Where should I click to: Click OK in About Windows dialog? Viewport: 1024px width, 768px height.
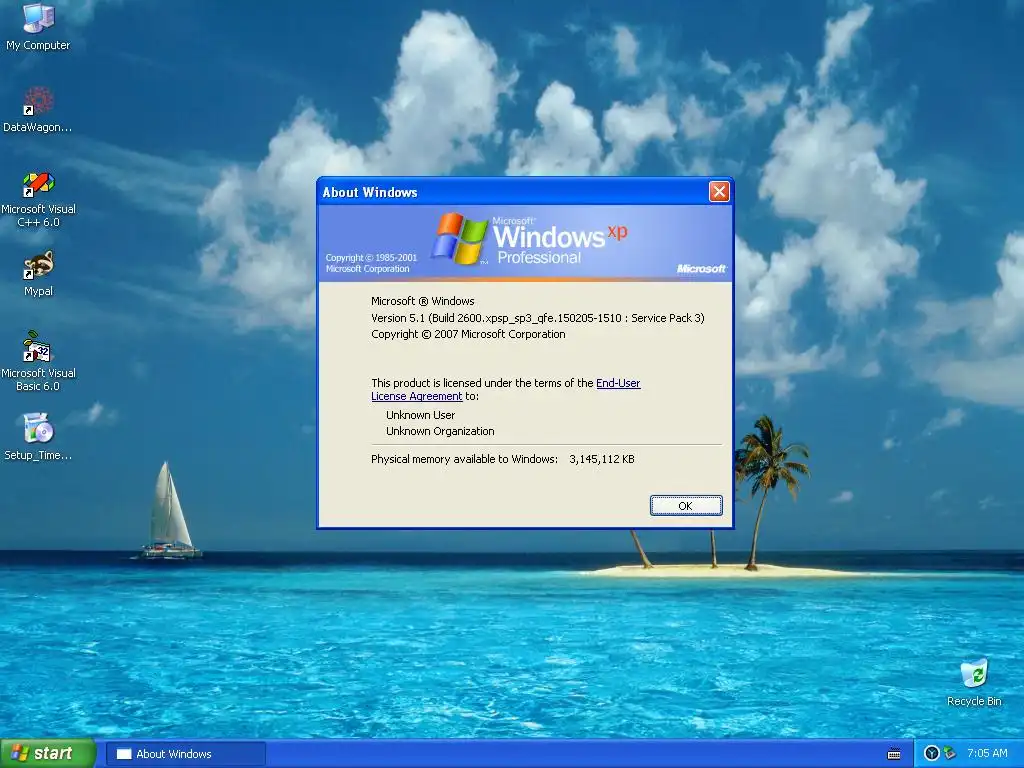tap(686, 505)
